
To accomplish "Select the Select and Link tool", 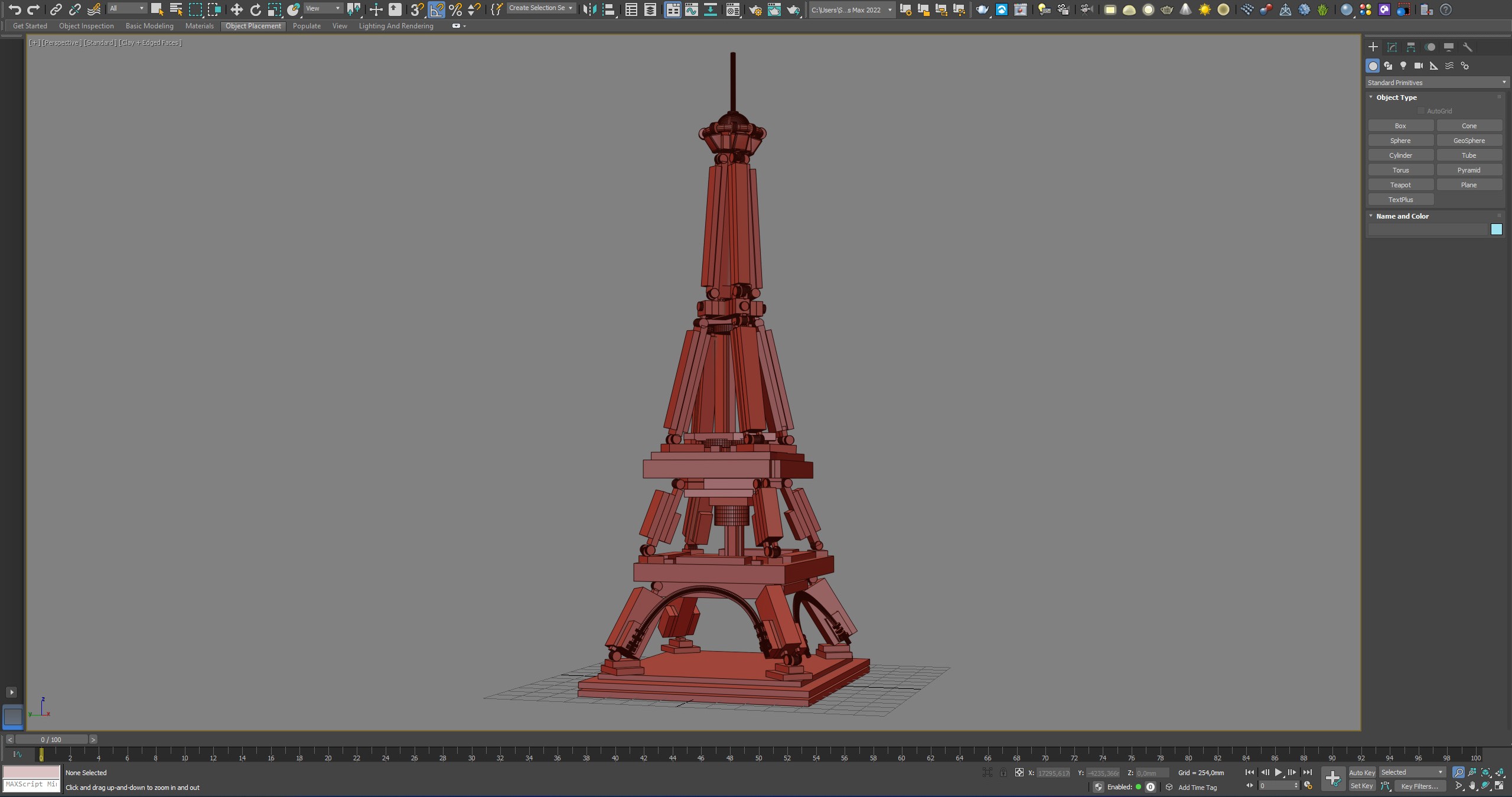I will point(56,9).
